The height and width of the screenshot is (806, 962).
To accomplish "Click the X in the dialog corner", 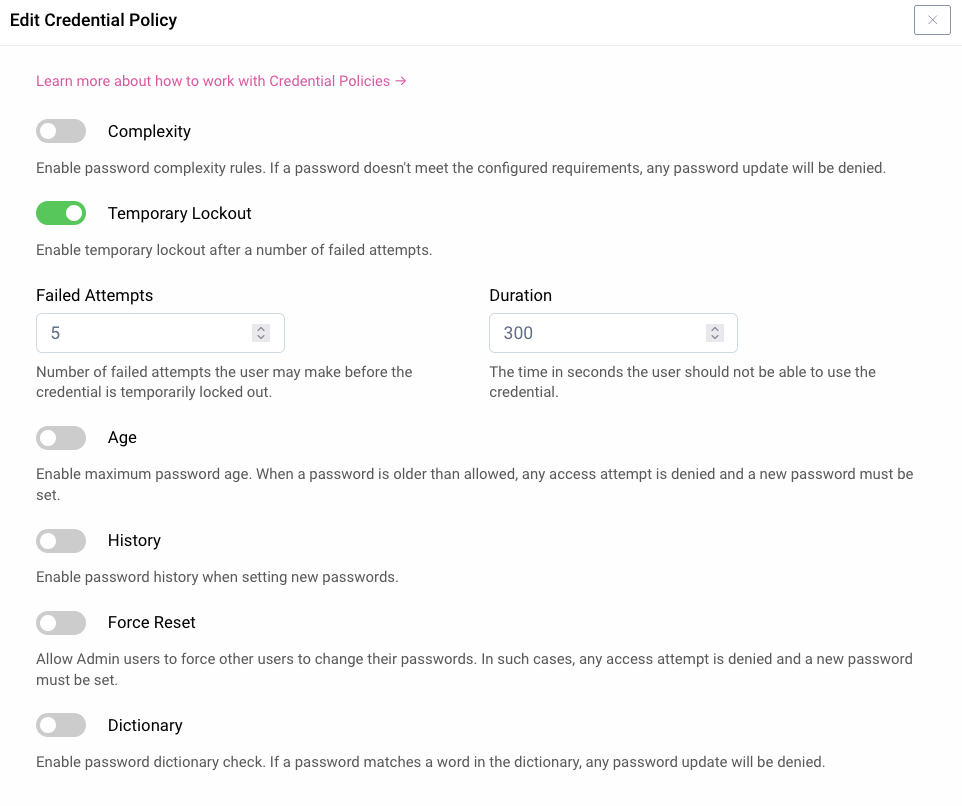I will point(932,20).
